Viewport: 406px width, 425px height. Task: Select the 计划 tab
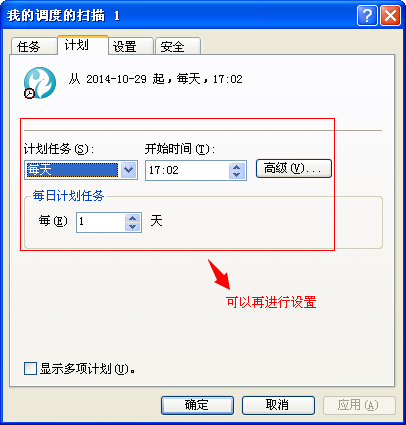pos(83,45)
